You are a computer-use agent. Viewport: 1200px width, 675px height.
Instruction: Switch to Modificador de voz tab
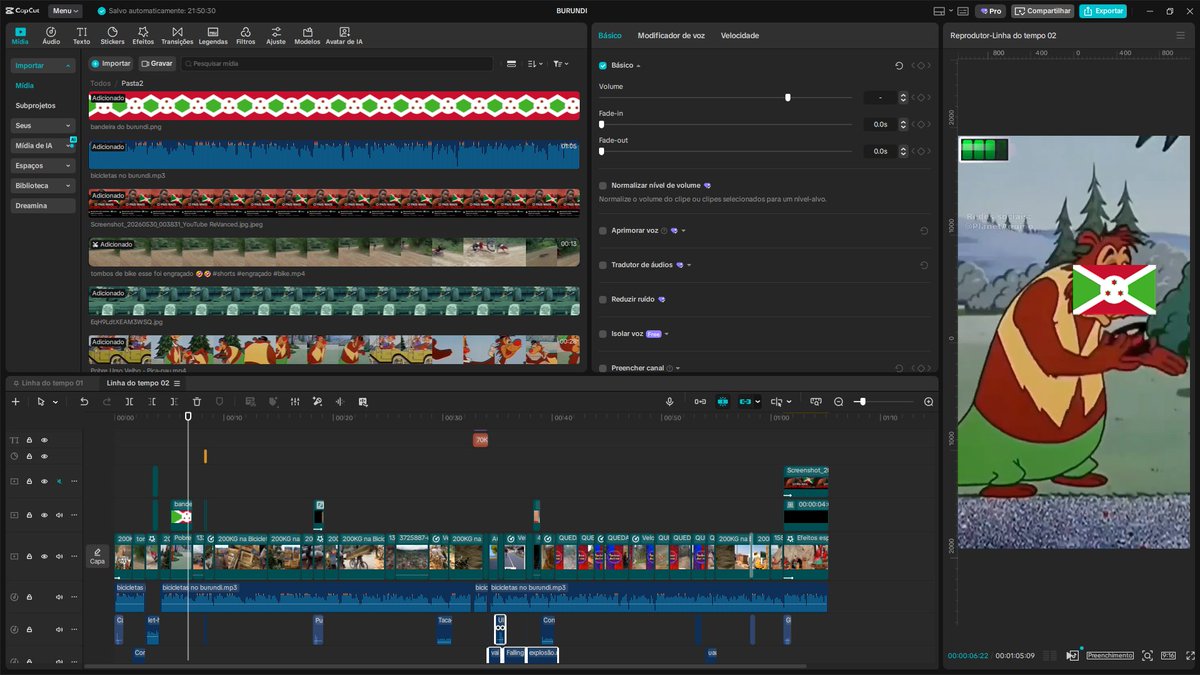point(671,35)
